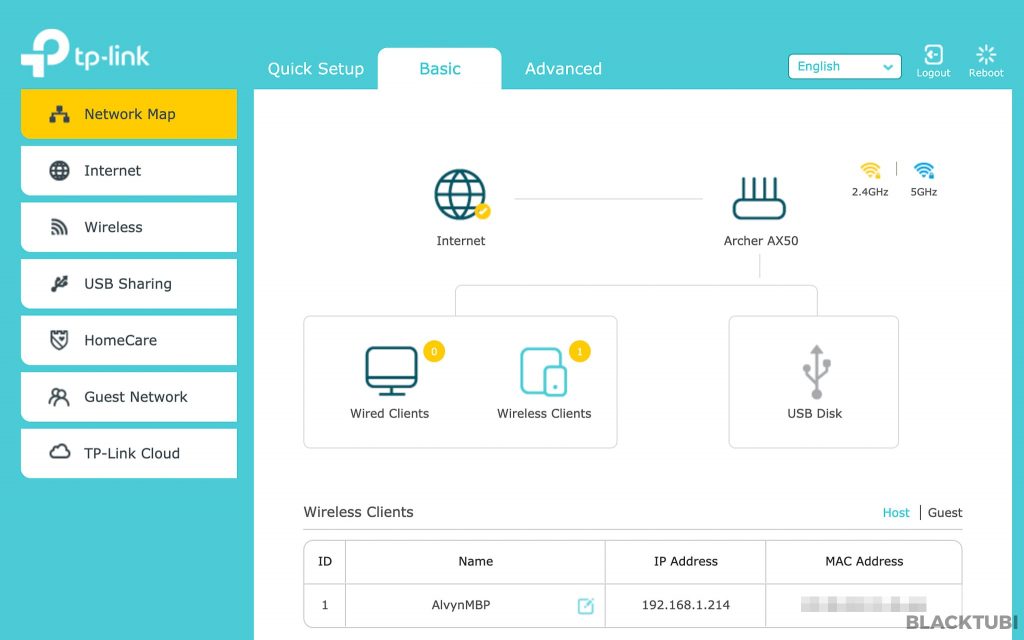Click the TP-Link logo

[x=85, y=54]
